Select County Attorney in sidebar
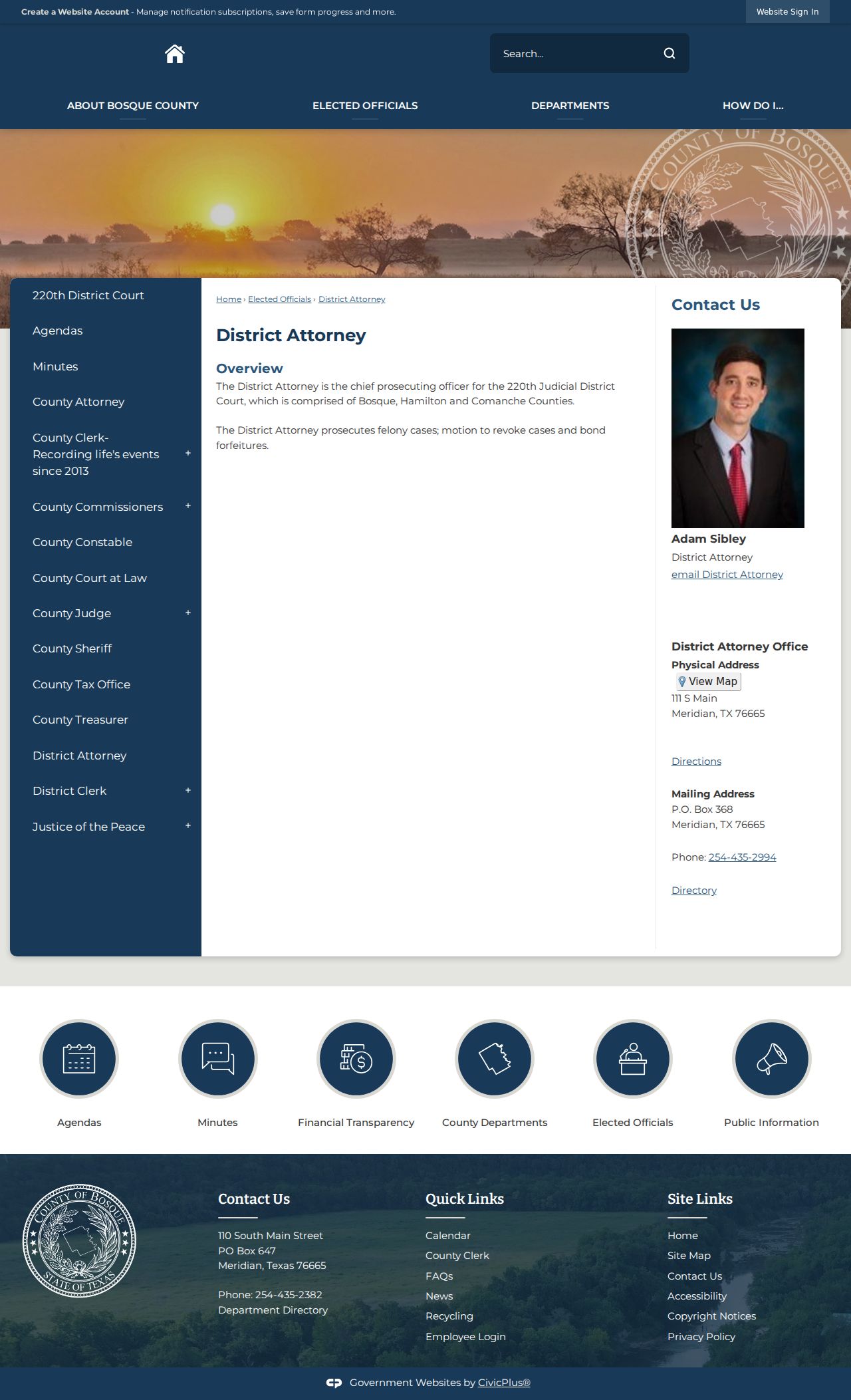The image size is (851, 1400). [78, 402]
